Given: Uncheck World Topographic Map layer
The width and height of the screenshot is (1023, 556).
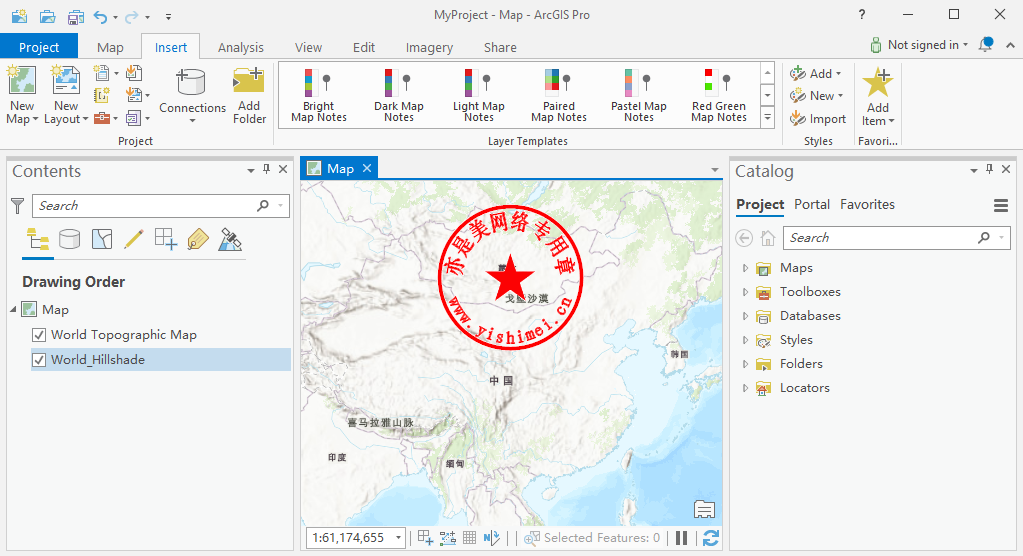Looking at the screenshot, I should pyautogui.click(x=39, y=335).
